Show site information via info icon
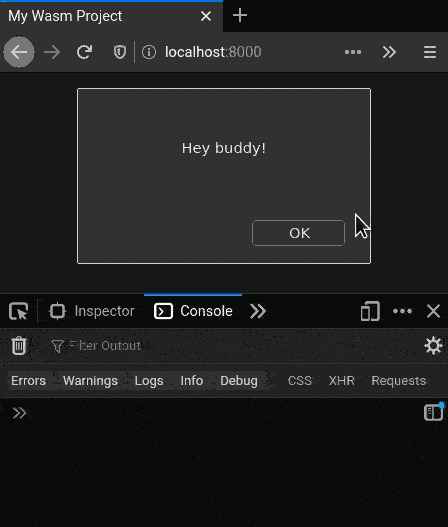 coord(149,52)
